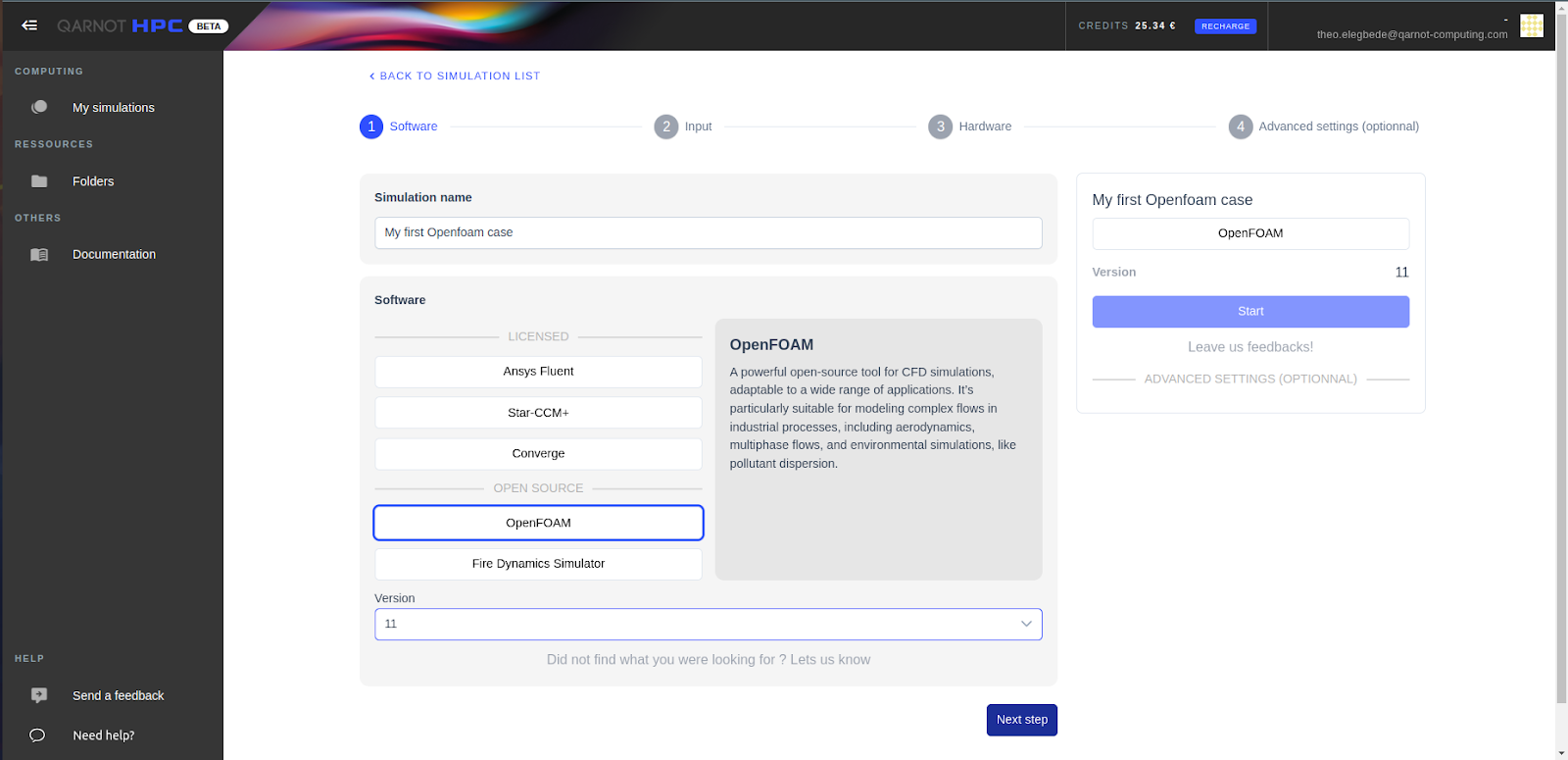This screenshot has width=1568, height=760.
Task: Go to Advanced settings (optionnal) step
Action: click(1339, 127)
